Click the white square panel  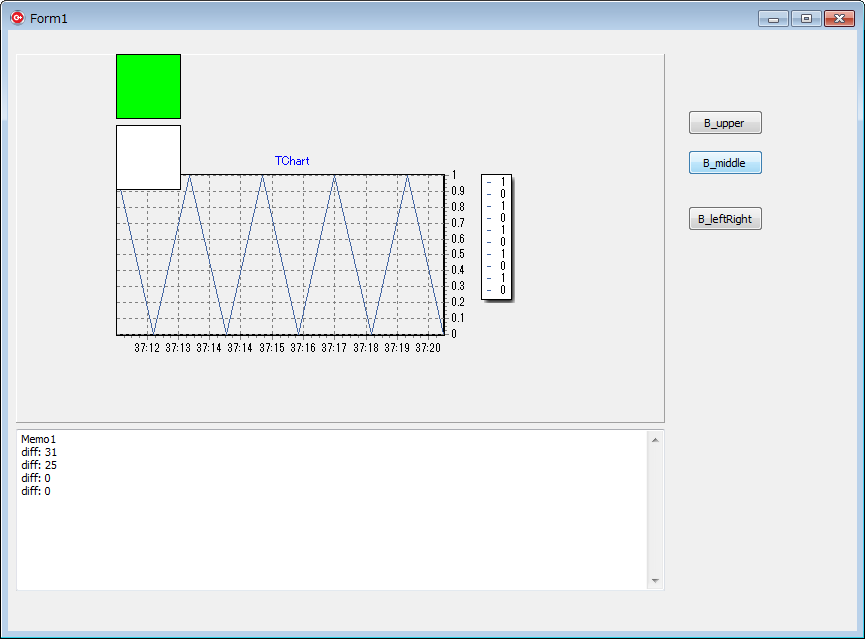[x=148, y=157]
